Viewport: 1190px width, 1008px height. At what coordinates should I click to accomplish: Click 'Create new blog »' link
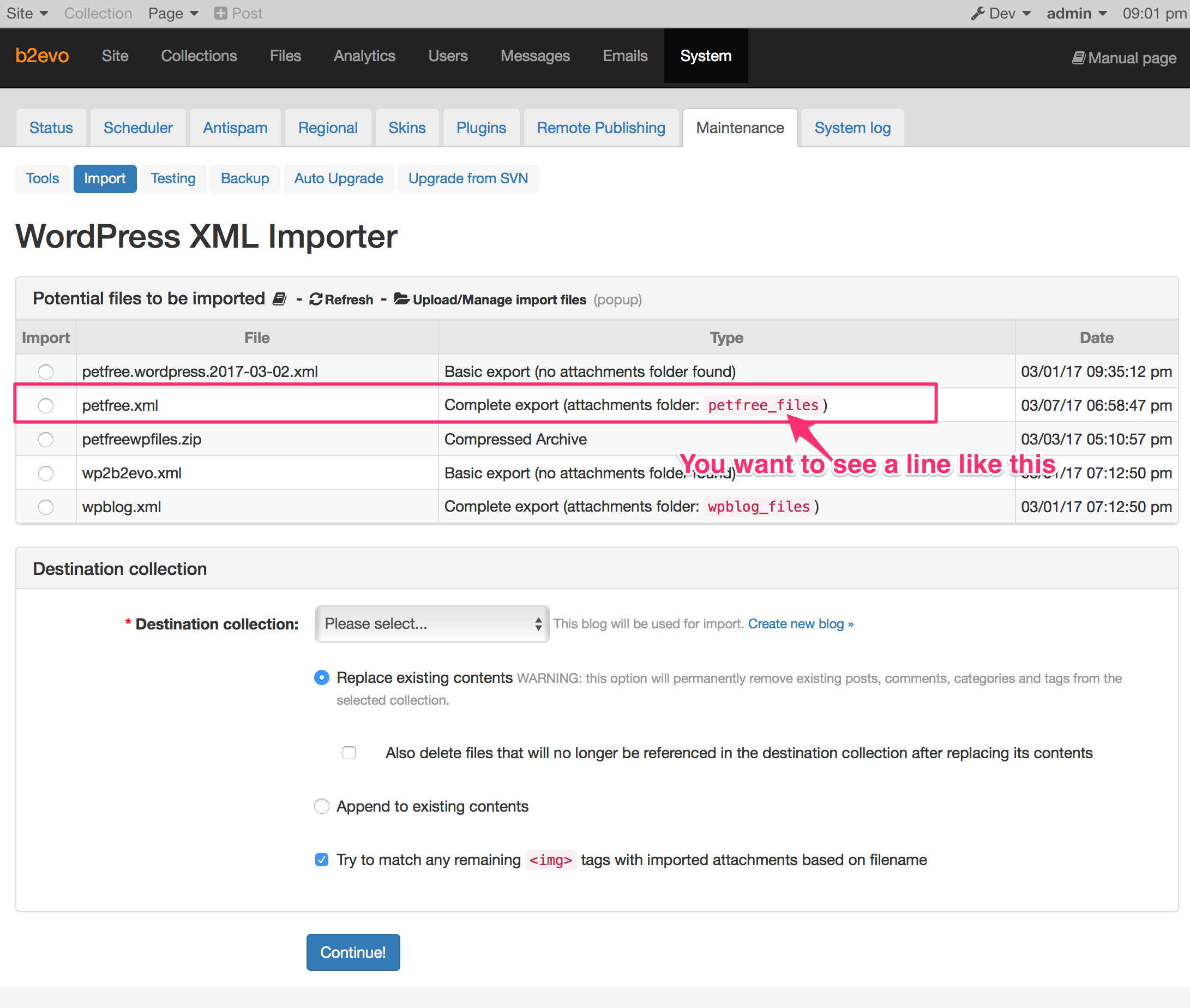pyautogui.click(x=801, y=624)
